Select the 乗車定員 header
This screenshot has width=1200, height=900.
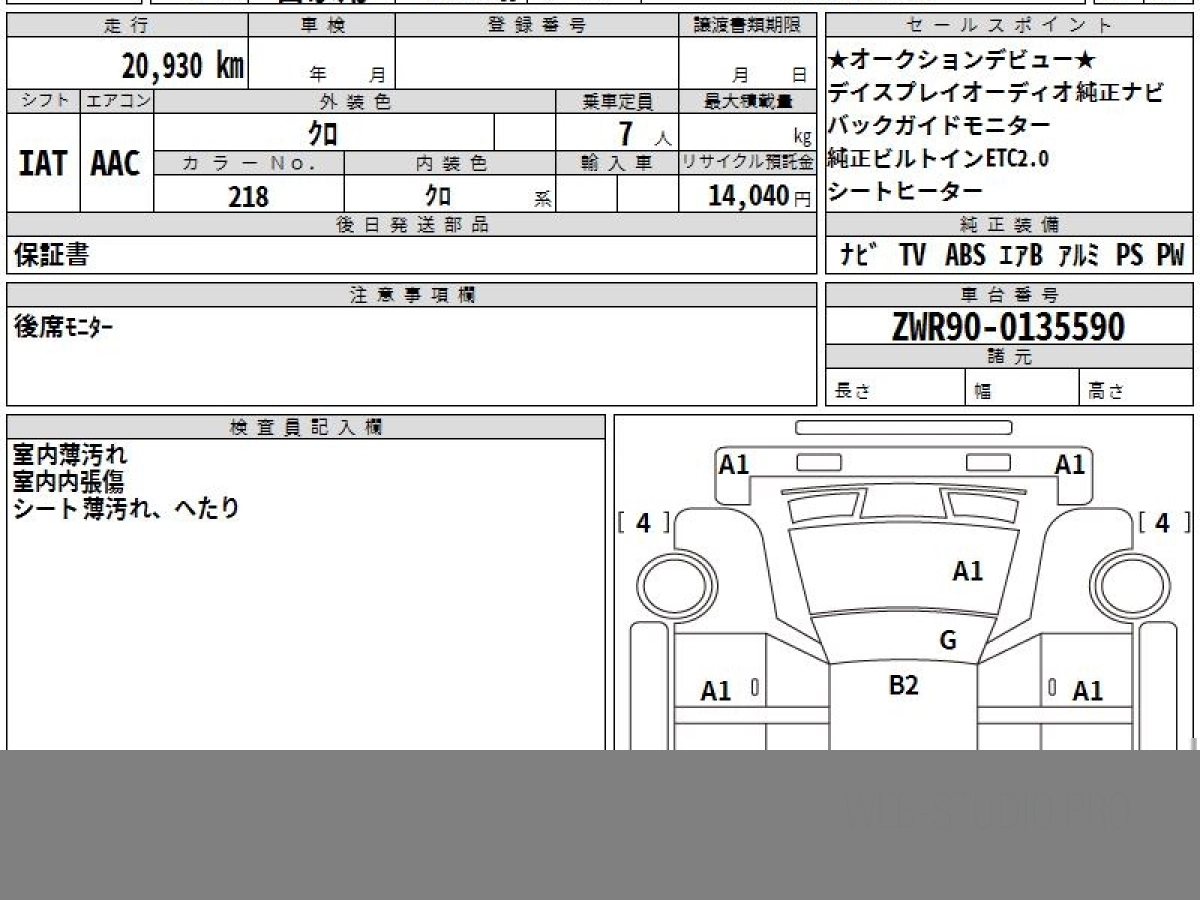click(617, 101)
